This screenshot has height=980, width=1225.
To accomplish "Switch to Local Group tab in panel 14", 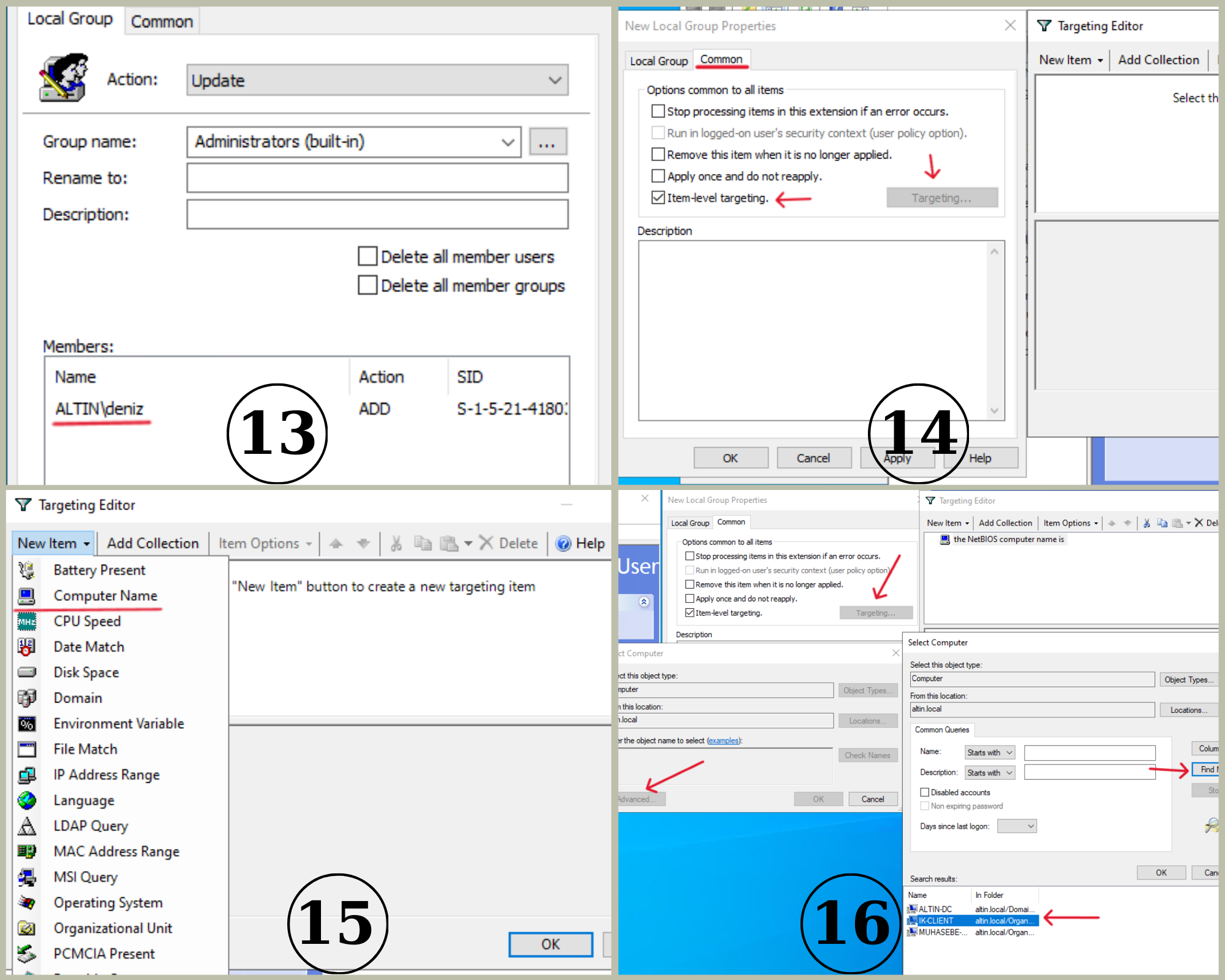I will coord(658,61).
